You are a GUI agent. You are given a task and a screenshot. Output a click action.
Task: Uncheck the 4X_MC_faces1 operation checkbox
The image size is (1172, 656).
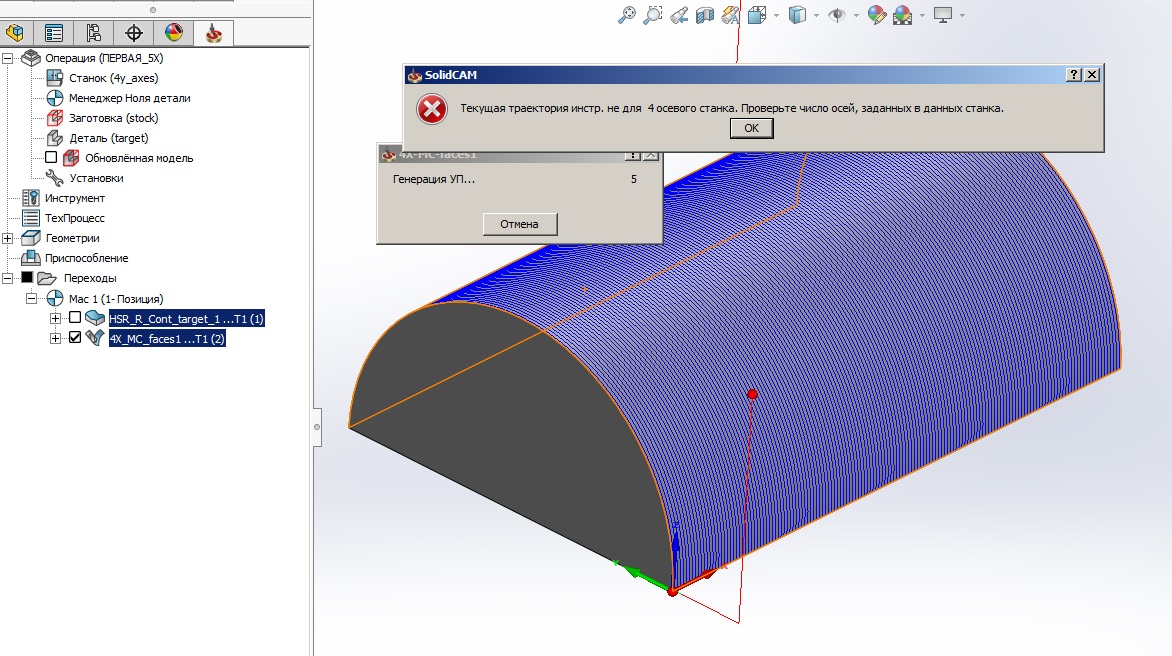(75, 338)
